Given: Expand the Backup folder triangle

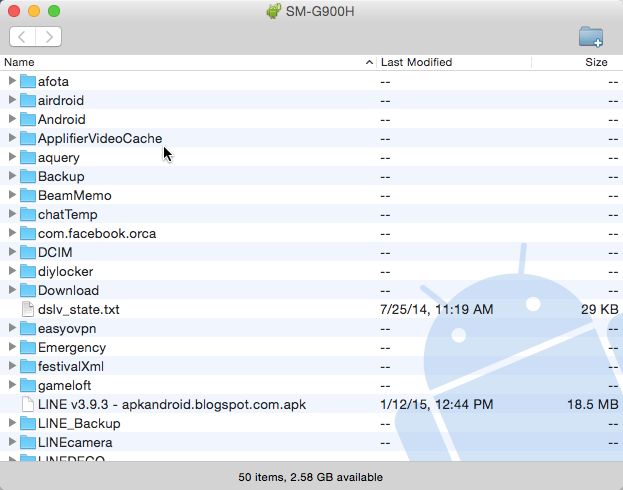Looking at the screenshot, I should click(x=12, y=176).
